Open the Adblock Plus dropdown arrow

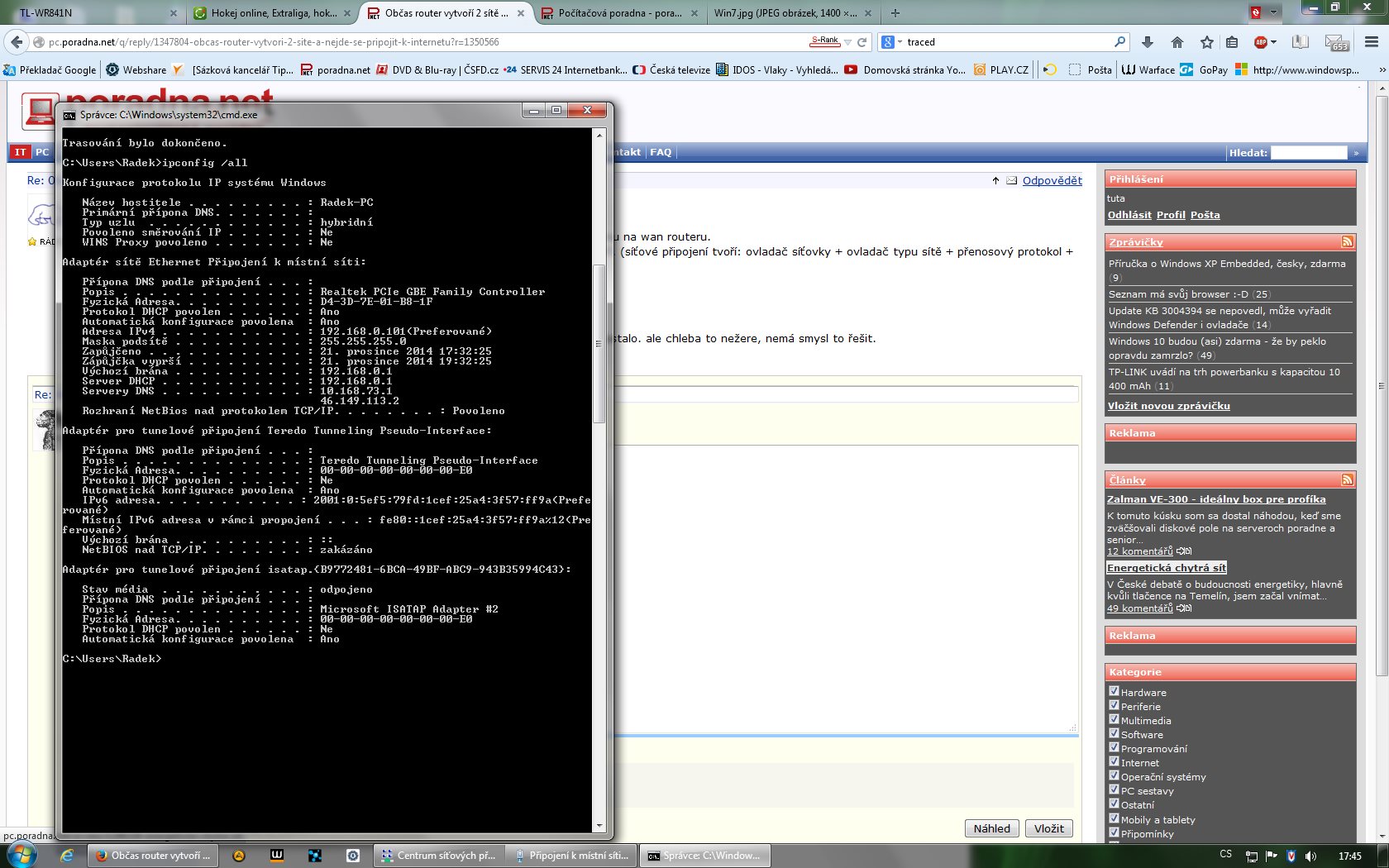(1274, 42)
